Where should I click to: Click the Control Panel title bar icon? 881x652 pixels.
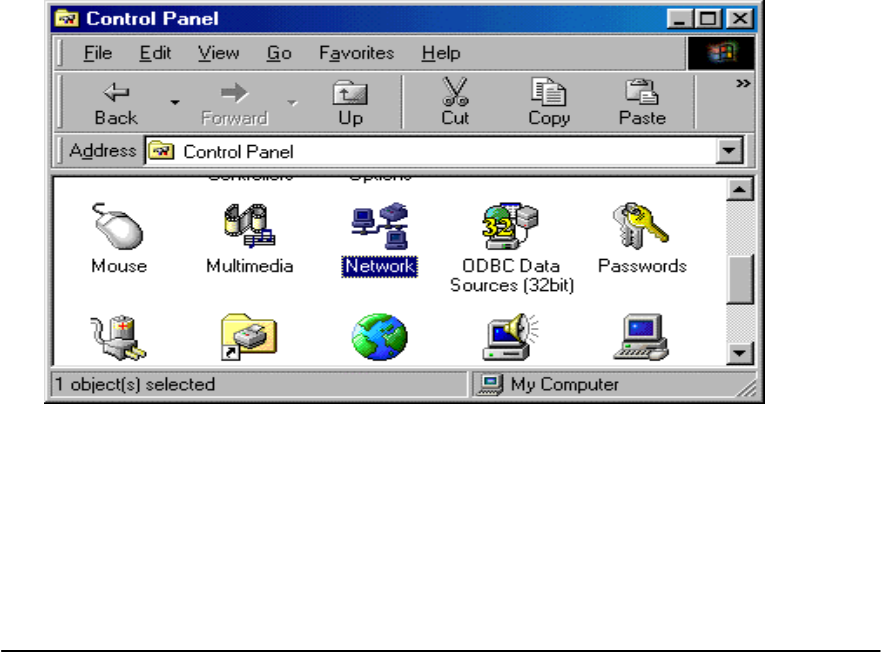(67, 19)
